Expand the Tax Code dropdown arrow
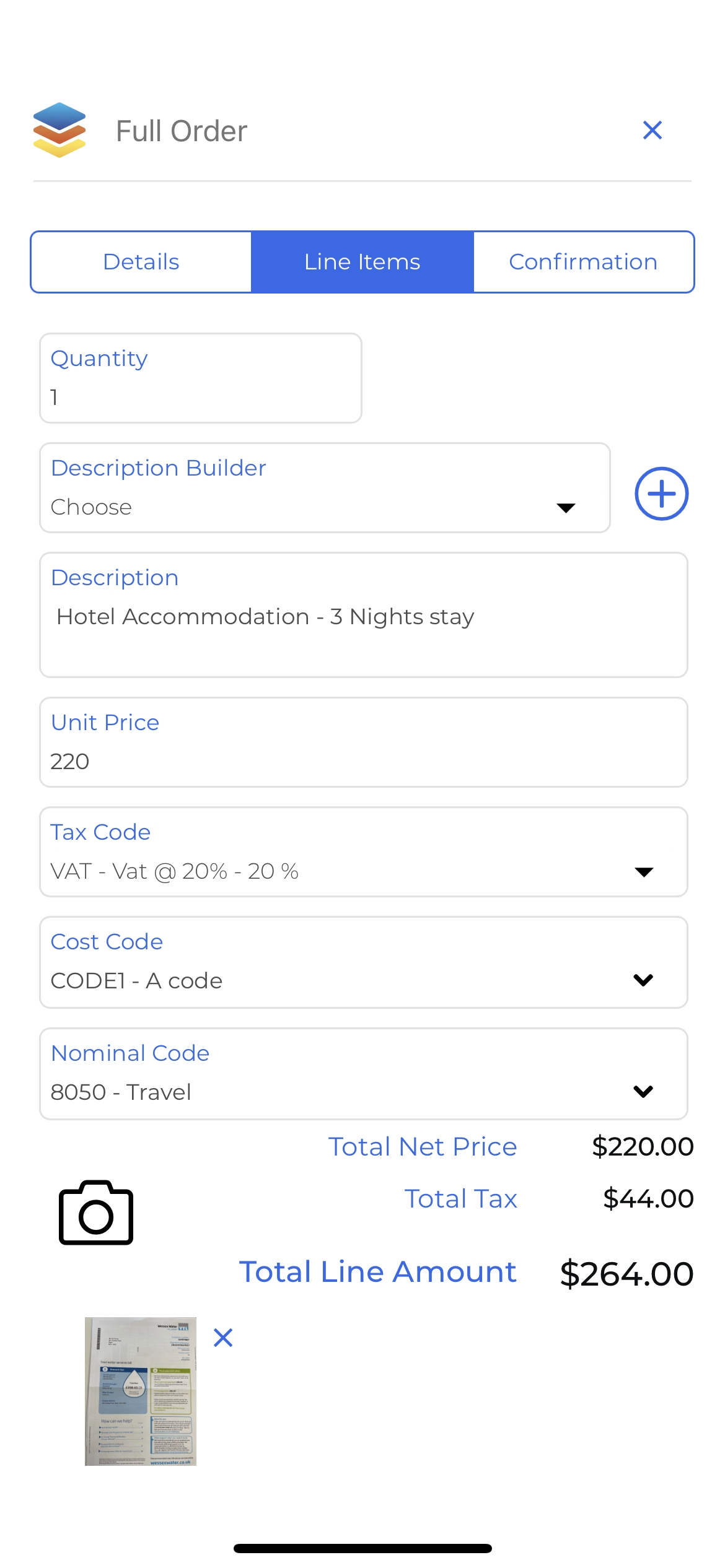Screen dimensions: 725x1568 [644, 872]
